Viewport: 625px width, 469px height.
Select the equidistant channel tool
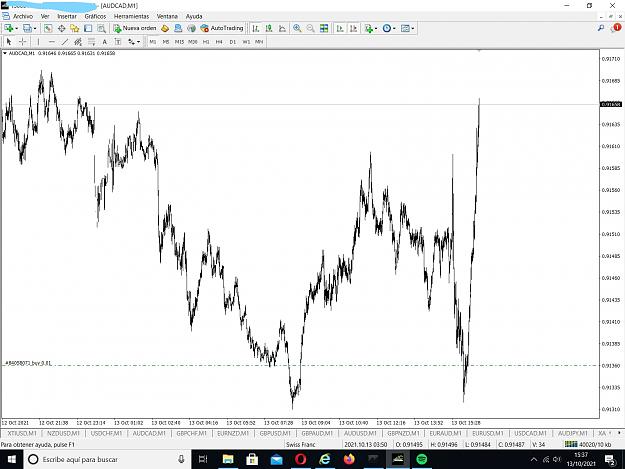78,41
